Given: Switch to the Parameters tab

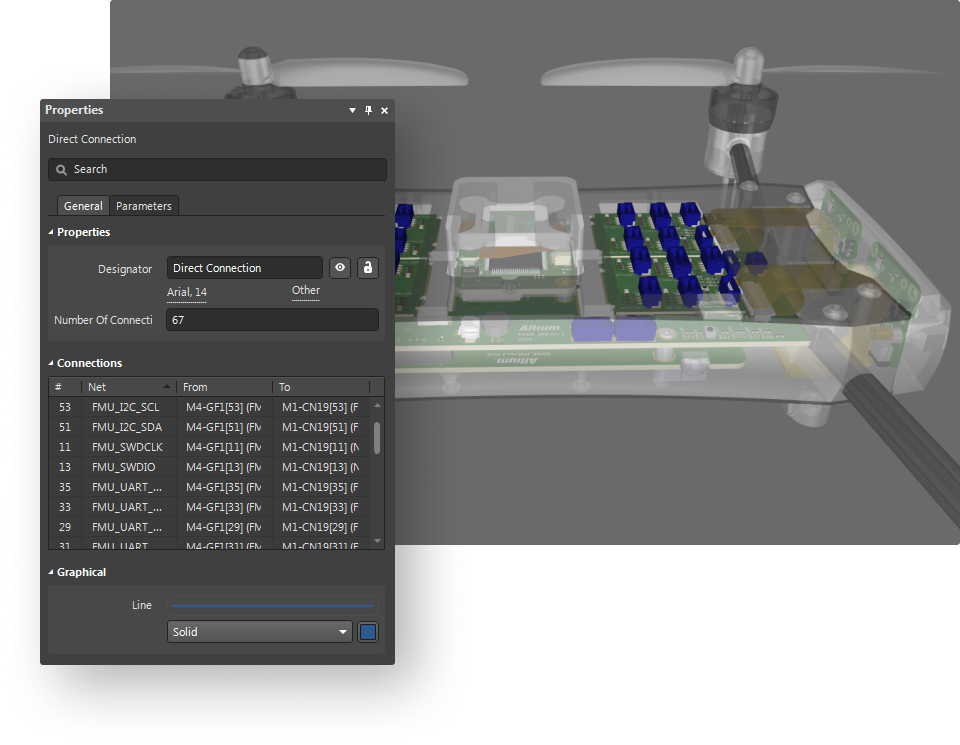Looking at the screenshot, I should click(144, 206).
